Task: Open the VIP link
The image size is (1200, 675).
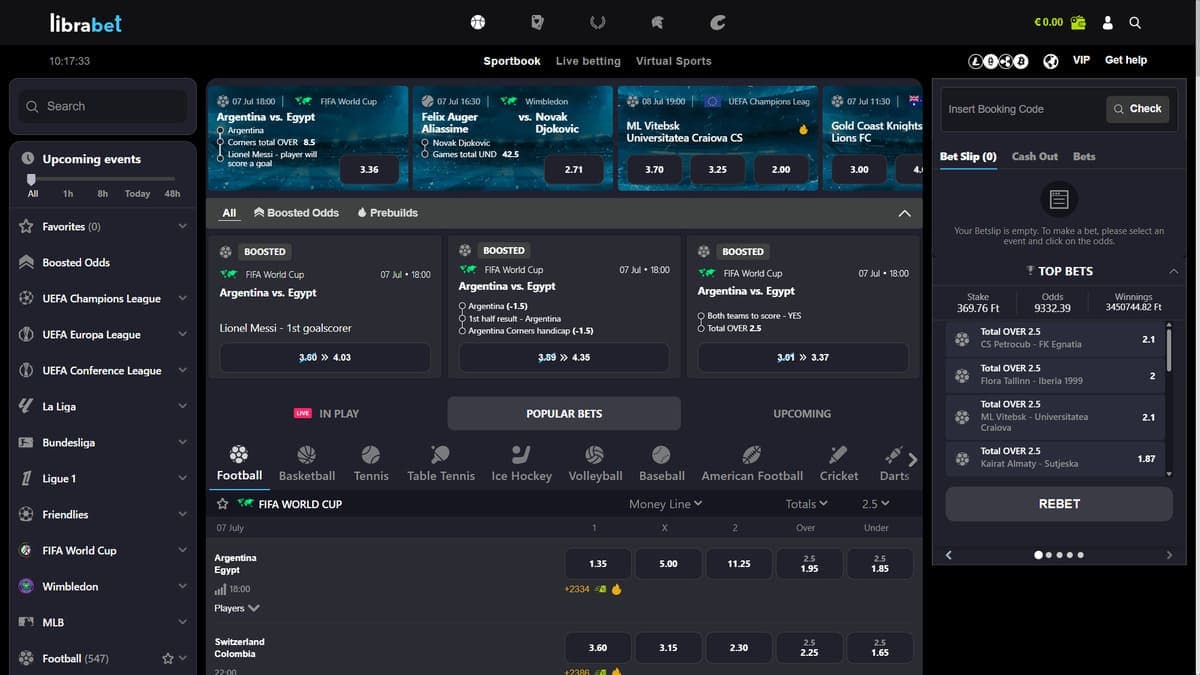Action: pyautogui.click(x=1081, y=60)
